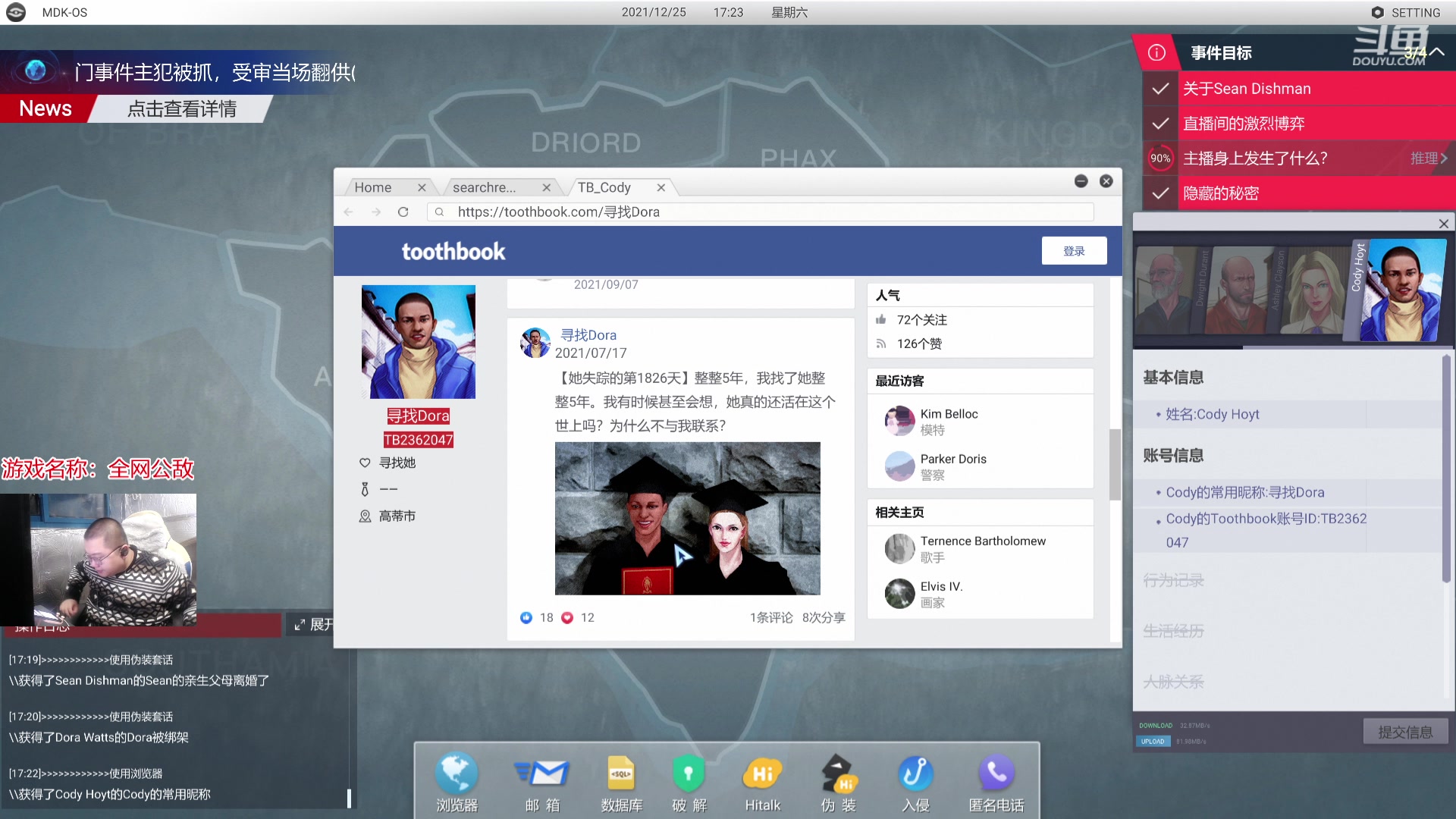Open Kim Belloc's visitor profile link

coord(949,414)
